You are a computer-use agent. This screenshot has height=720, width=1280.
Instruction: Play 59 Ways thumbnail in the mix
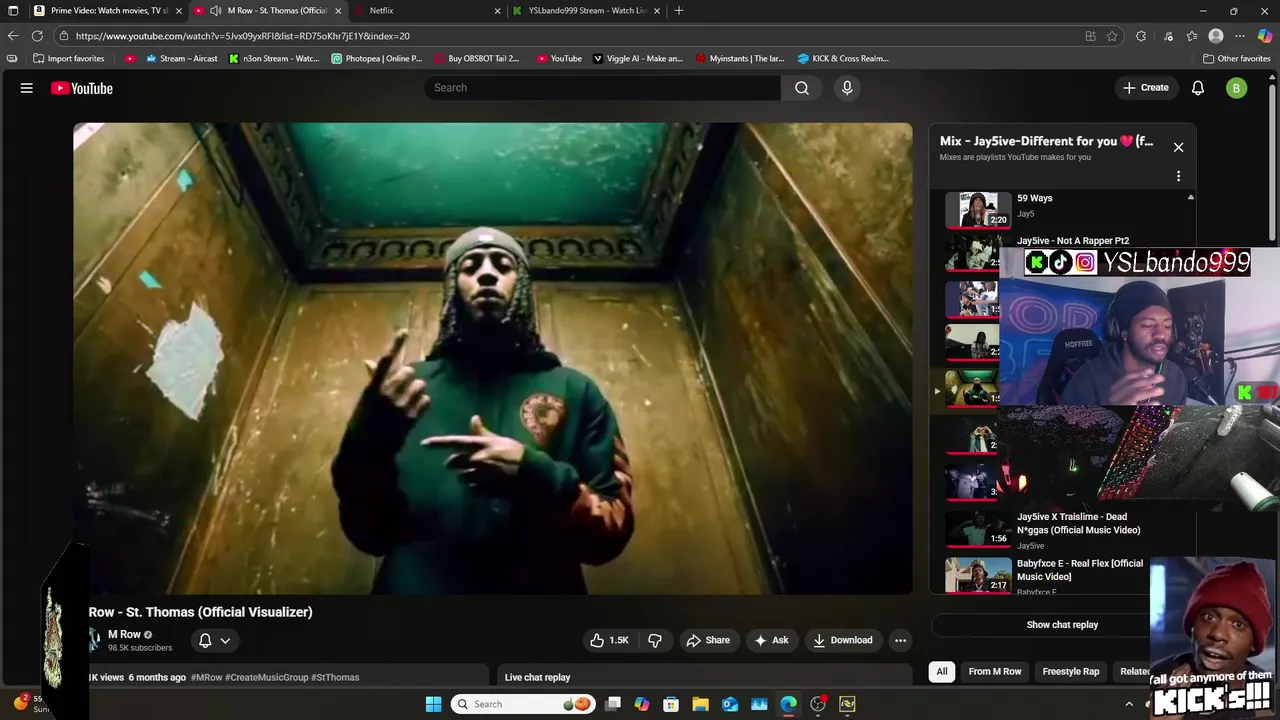(978, 210)
